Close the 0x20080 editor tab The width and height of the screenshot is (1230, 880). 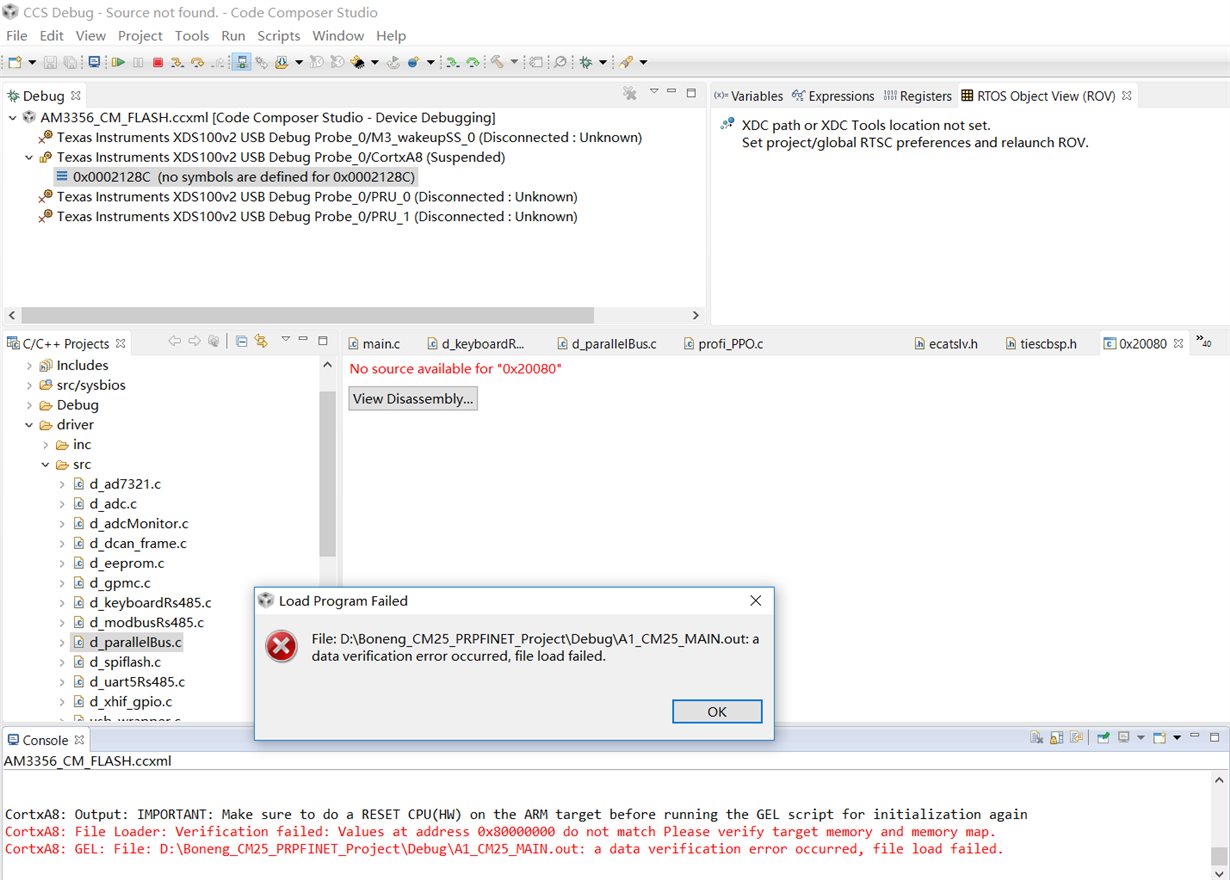tap(1177, 343)
